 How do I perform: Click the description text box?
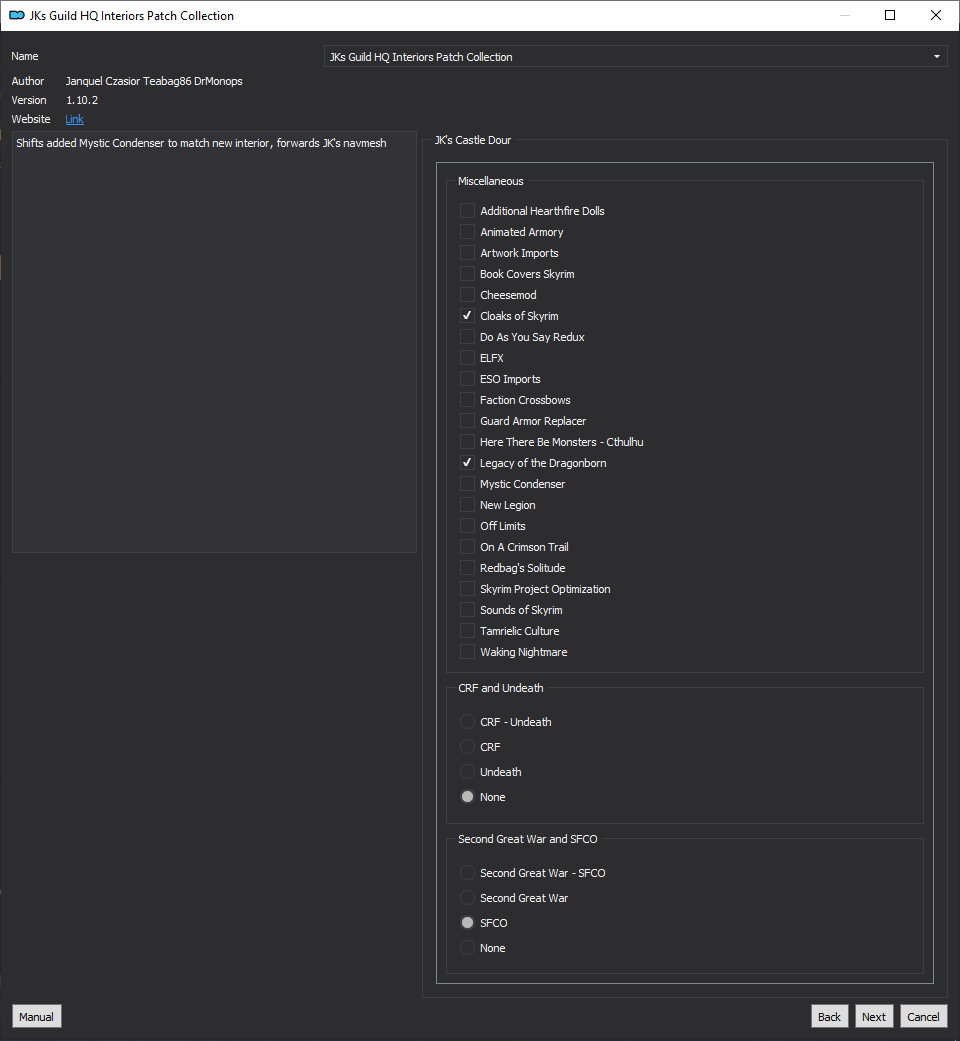point(214,342)
